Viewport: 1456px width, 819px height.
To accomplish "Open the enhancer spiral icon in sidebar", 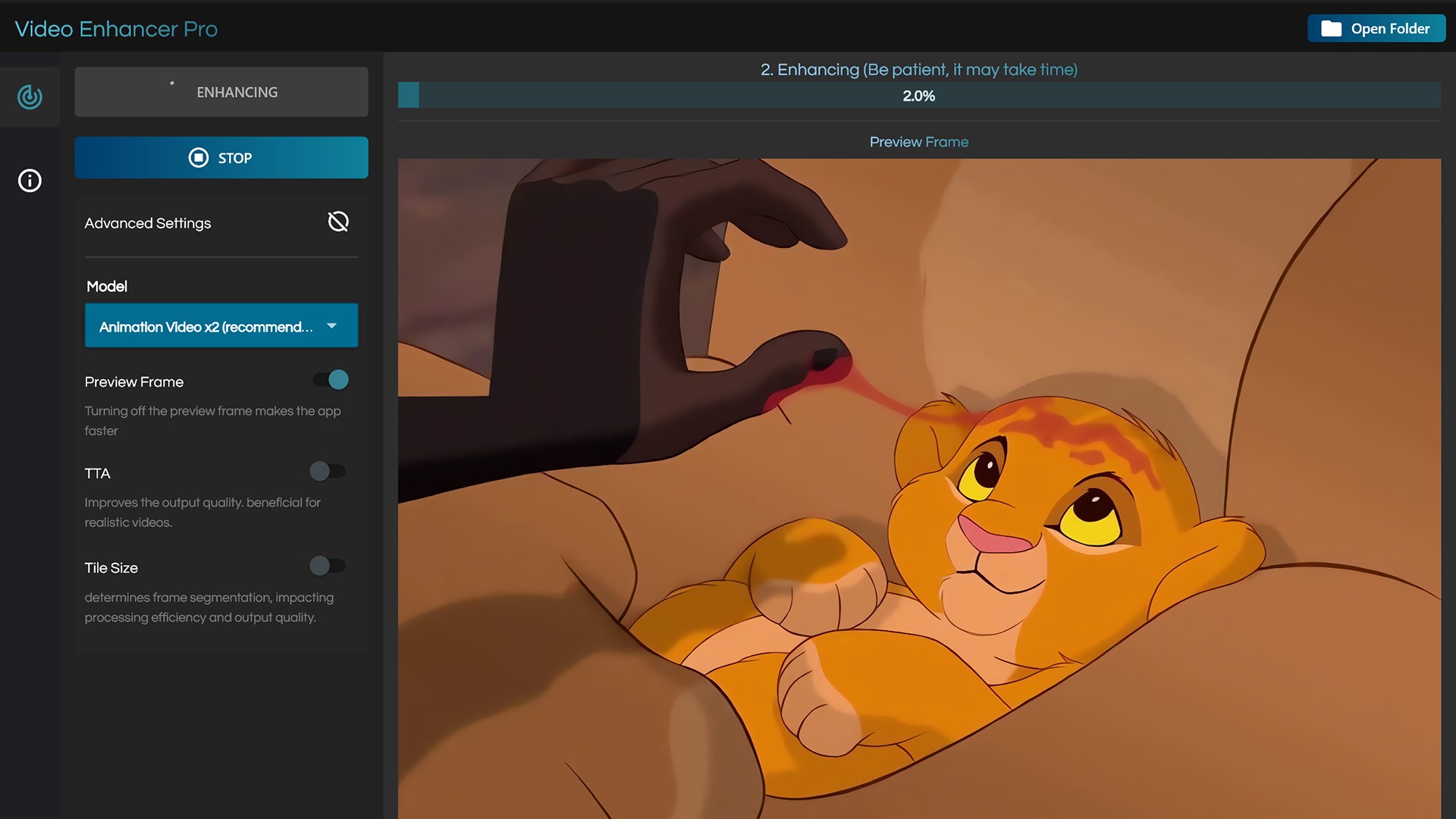I will (30, 96).
